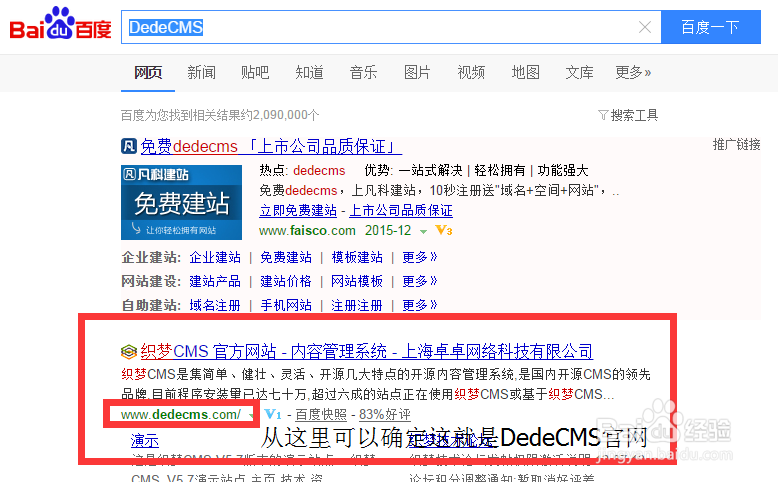Open the 视频 tab
Image resolution: width=778 pixels, height=482 pixels.
click(x=471, y=72)
